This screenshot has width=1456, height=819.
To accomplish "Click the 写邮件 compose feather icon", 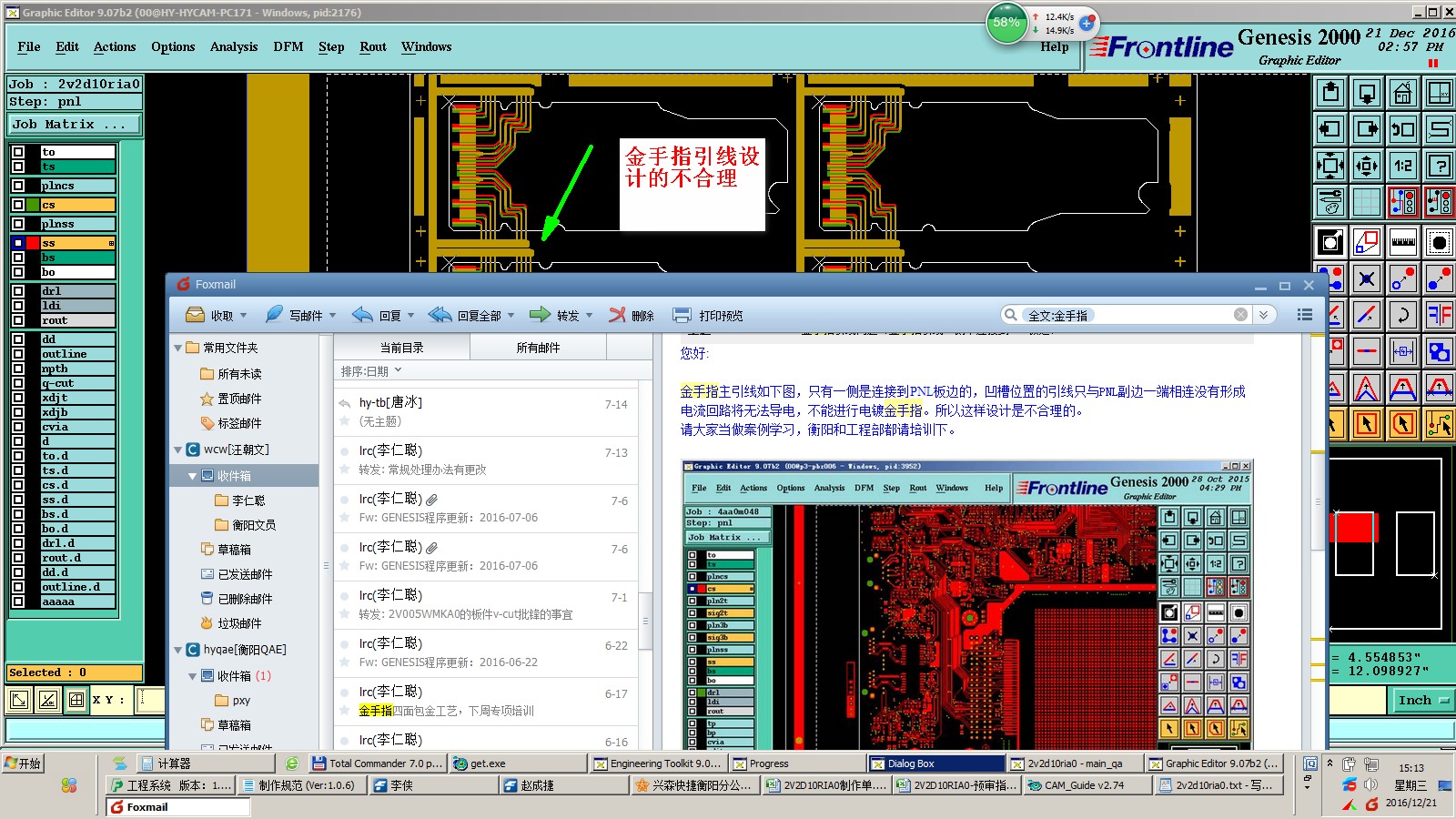I will (x=274, y=315).
